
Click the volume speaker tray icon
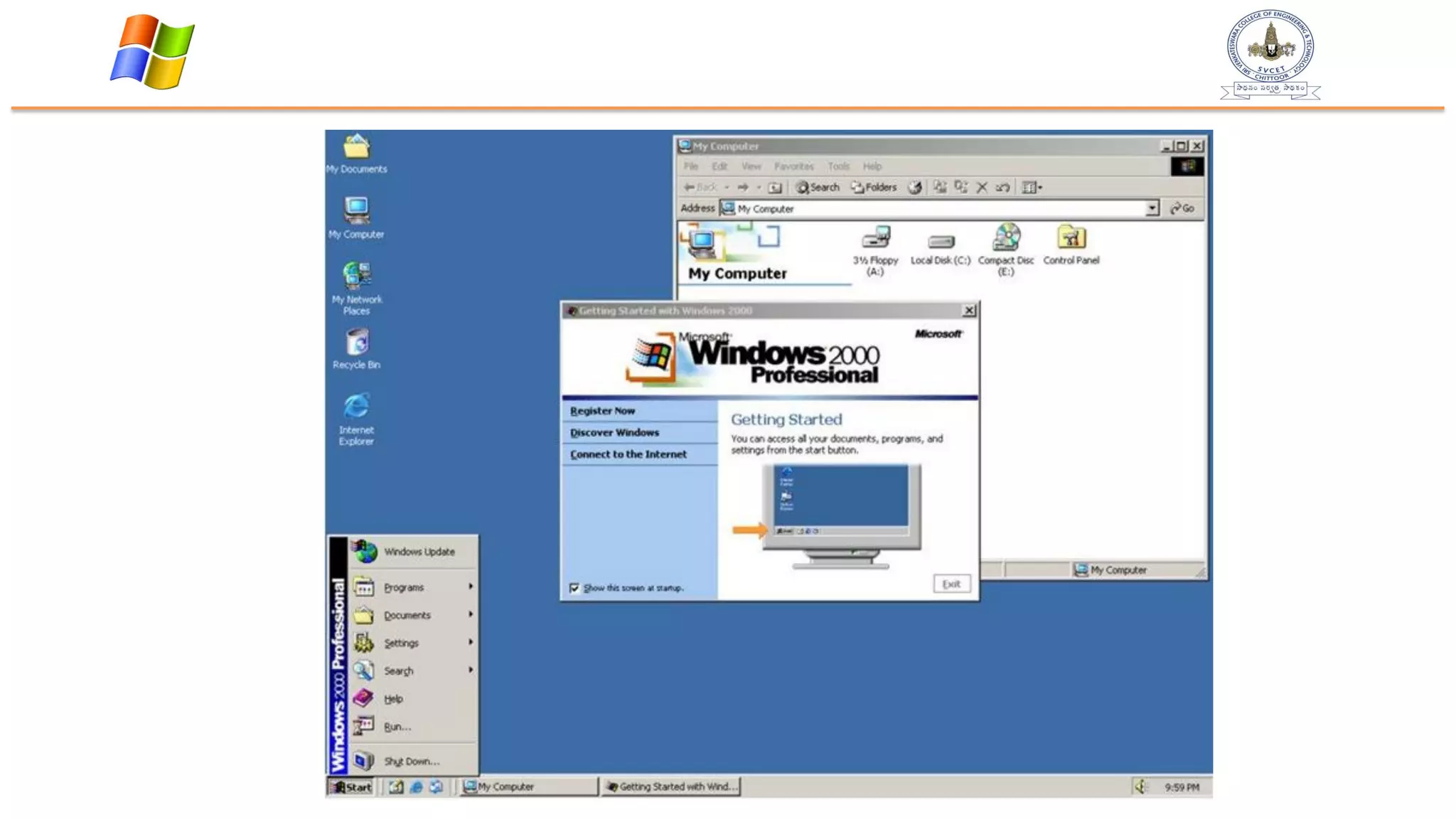click(x=1140, y=786)
